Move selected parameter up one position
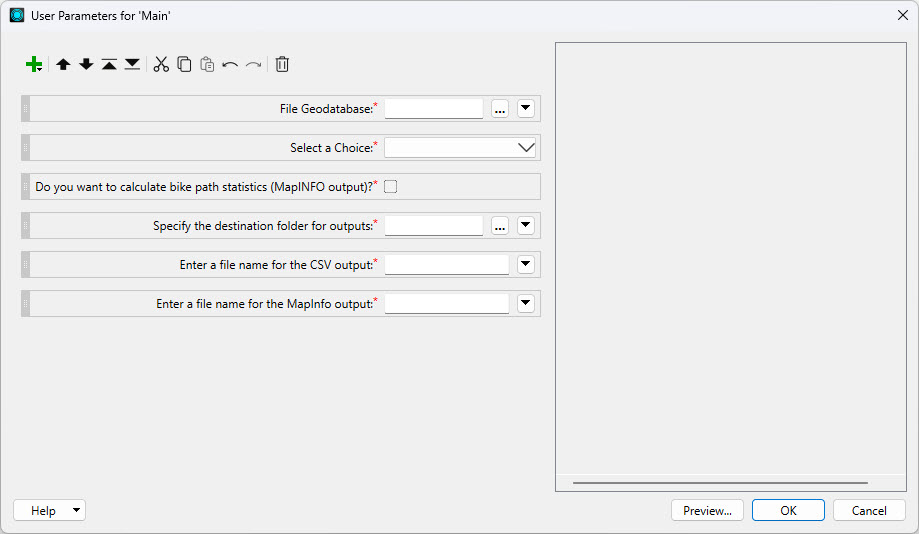The height and width of the screenshot is (534, 919). [x=63, y=64]
